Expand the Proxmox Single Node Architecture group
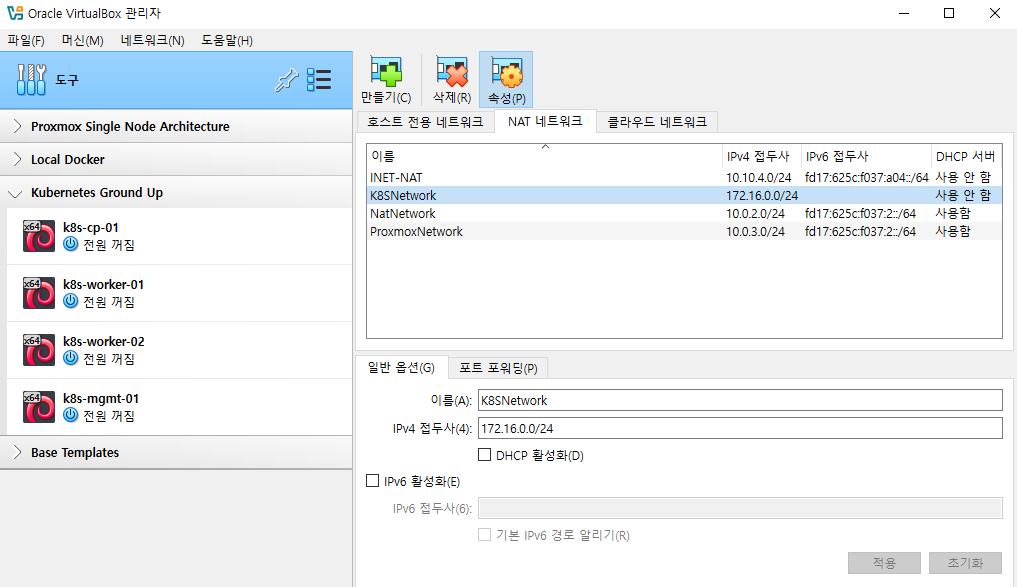1017x587 pixels. click(18, 126)
